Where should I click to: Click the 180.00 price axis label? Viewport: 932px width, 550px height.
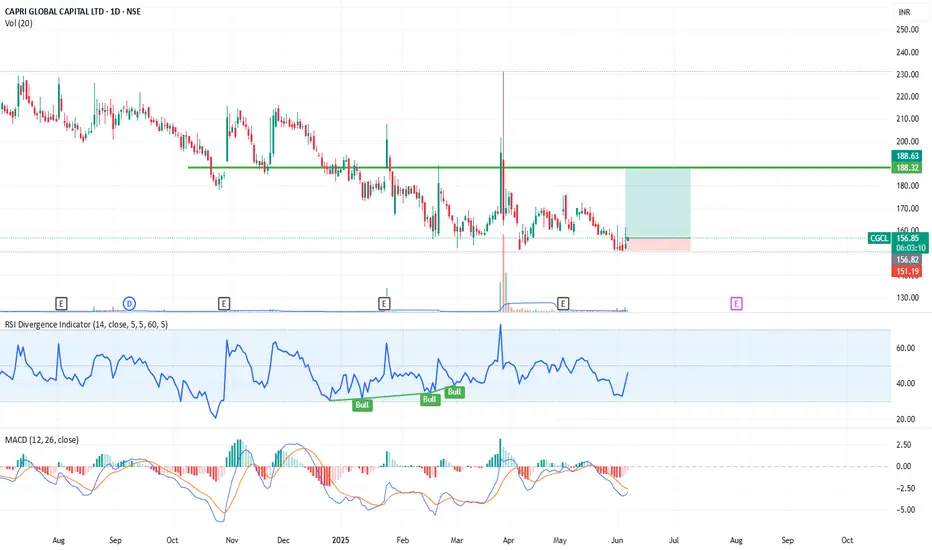907,186
